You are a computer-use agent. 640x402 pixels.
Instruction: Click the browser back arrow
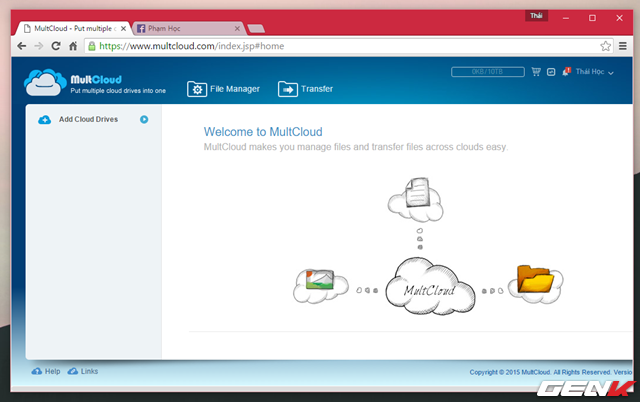point(22,46)
